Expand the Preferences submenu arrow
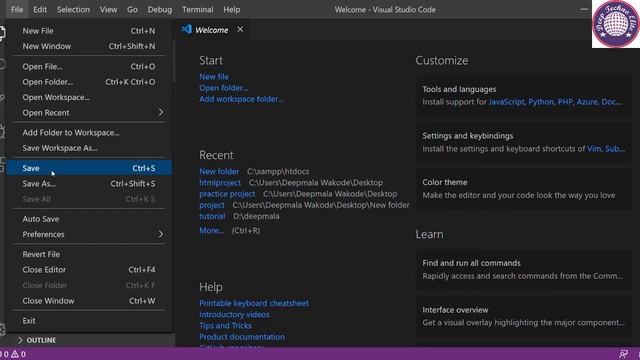Screen dimensions: 640x360 tap(161, 234)
